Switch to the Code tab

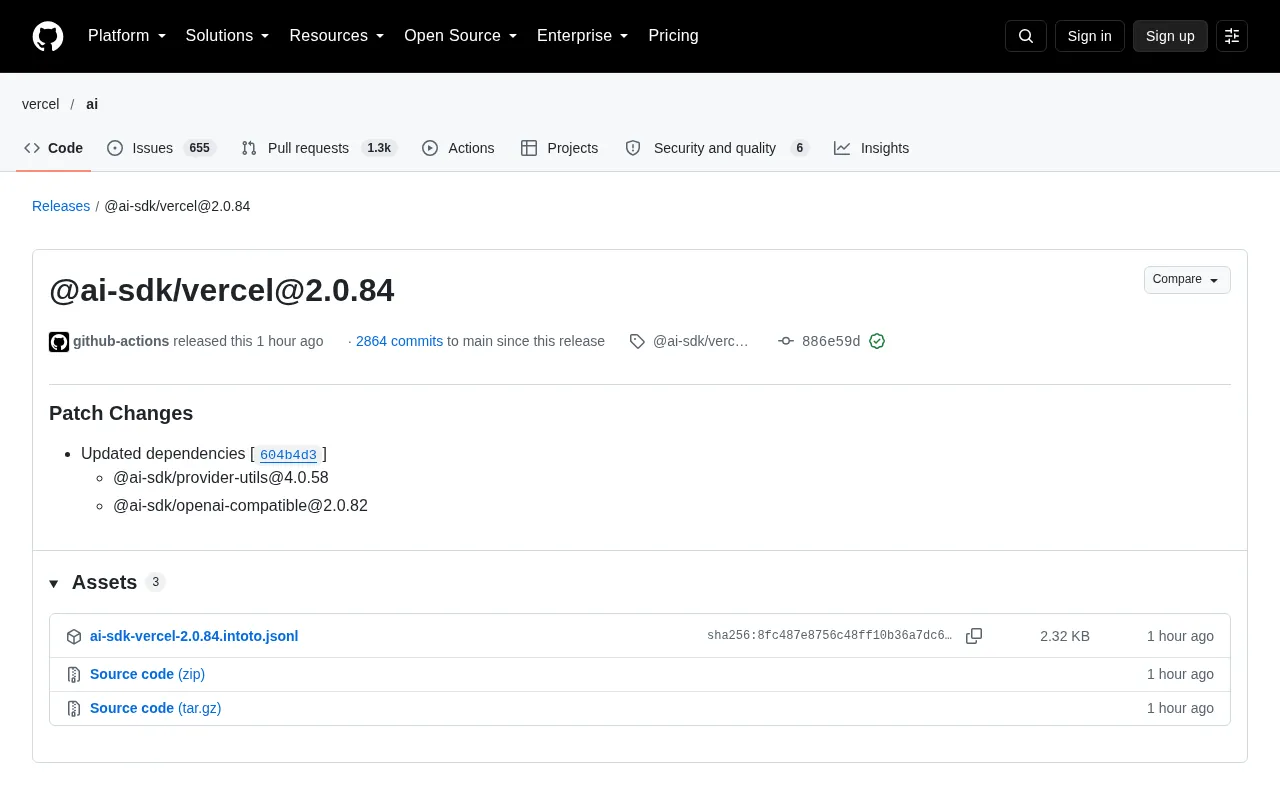tap(54, 148)
